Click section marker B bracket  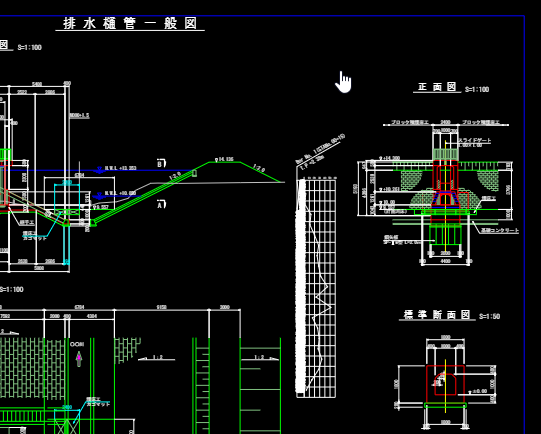[162, 164]
